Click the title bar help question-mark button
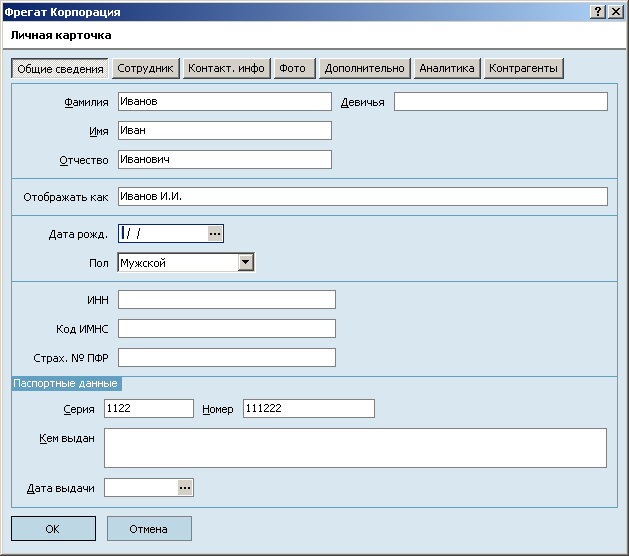 pyautogui.click(x=598, y=12)
